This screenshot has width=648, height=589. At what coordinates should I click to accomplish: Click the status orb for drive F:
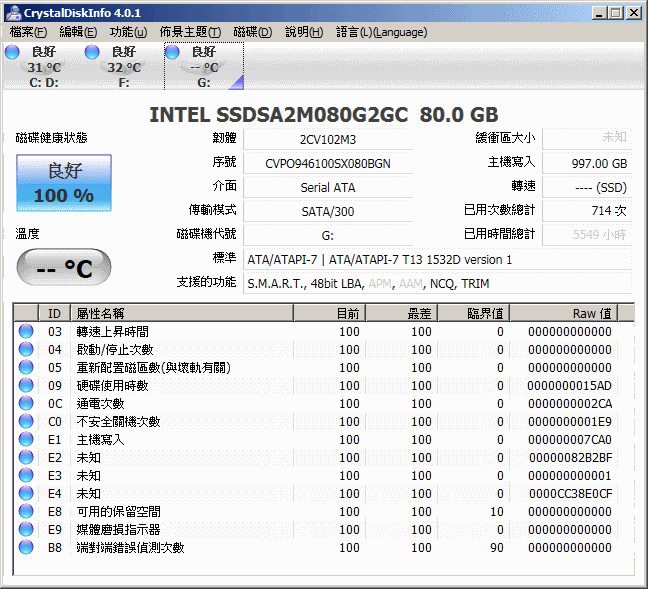pyautogui.click(x=92, y=52)
